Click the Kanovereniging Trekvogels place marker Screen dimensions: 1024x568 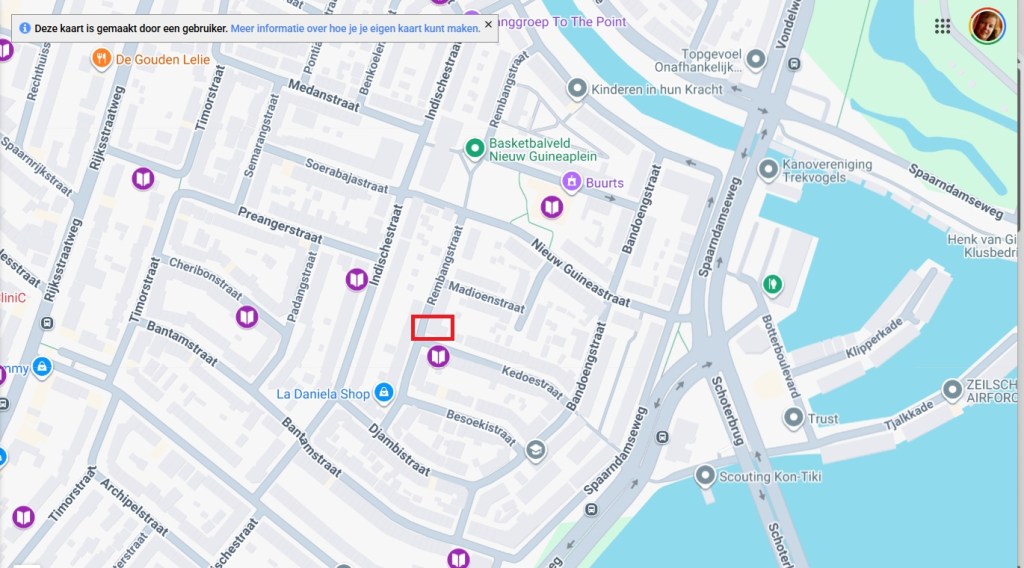768,170
